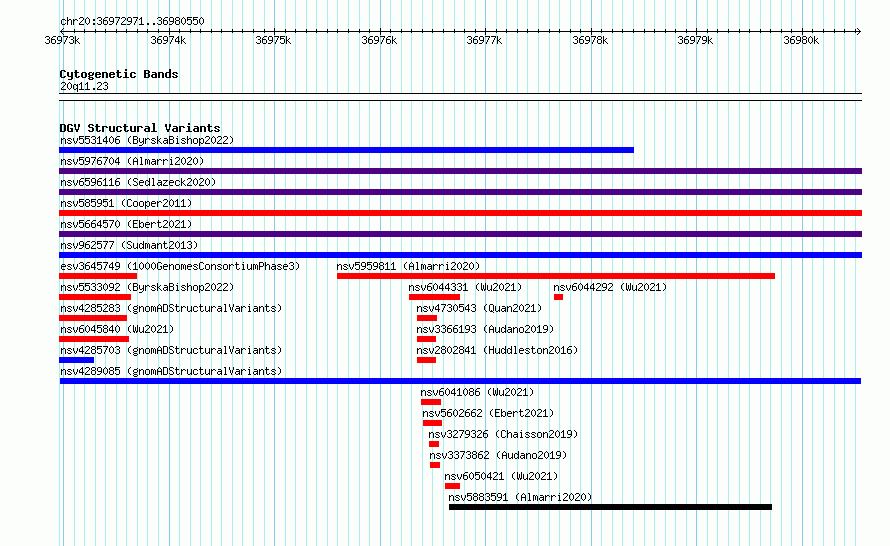Open nsv2802841 (Huddleston2016) label
Viewport: 890px width, 546px height.
click(x=497, y=350)
